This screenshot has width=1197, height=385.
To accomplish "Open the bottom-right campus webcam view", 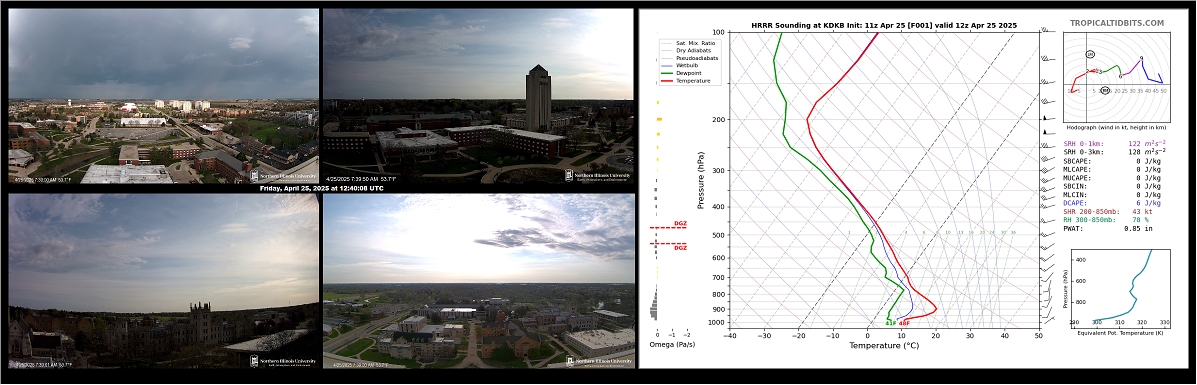I will coord(479,280).
